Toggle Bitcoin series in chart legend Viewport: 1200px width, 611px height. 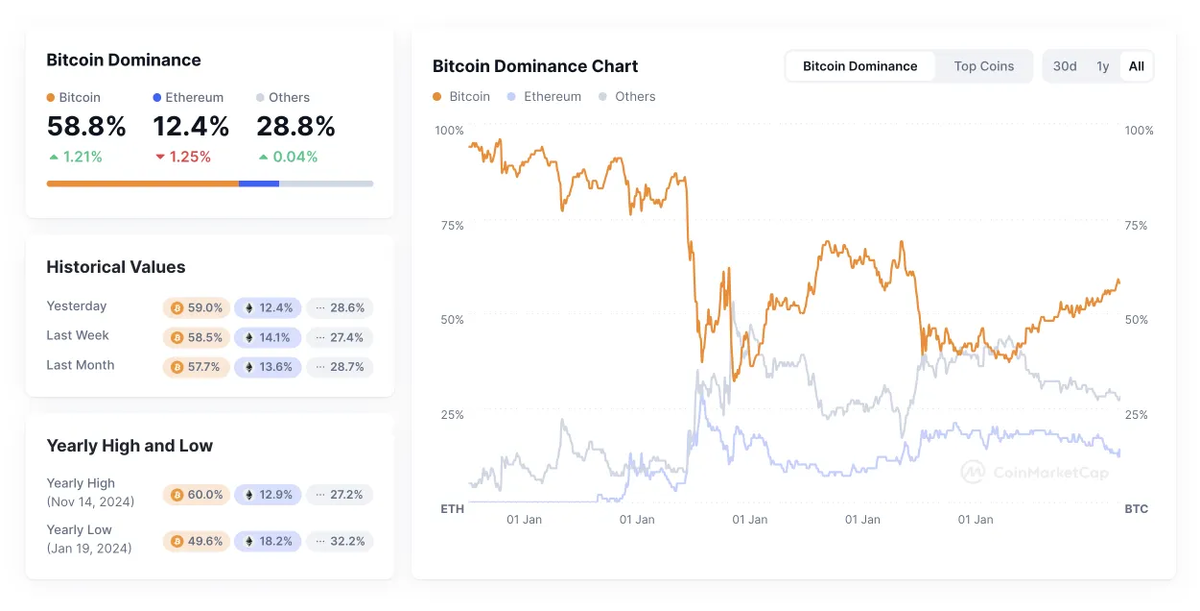tap(461, 97)
